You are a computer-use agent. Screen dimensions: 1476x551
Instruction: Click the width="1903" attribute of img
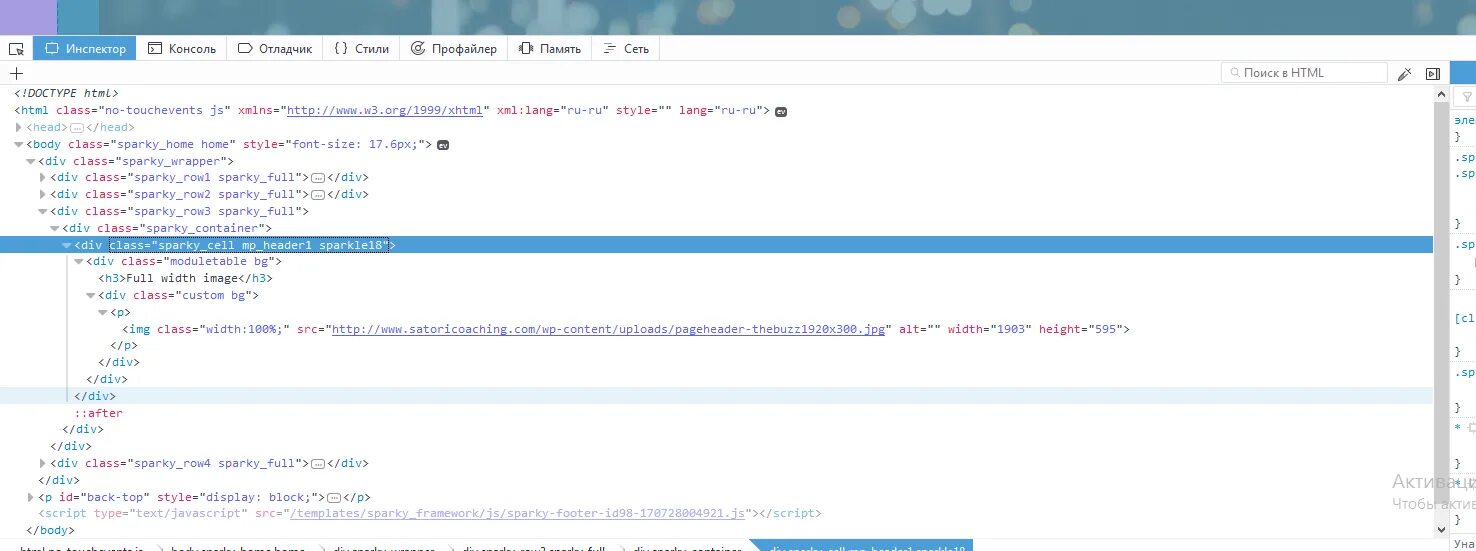(989, 329)
